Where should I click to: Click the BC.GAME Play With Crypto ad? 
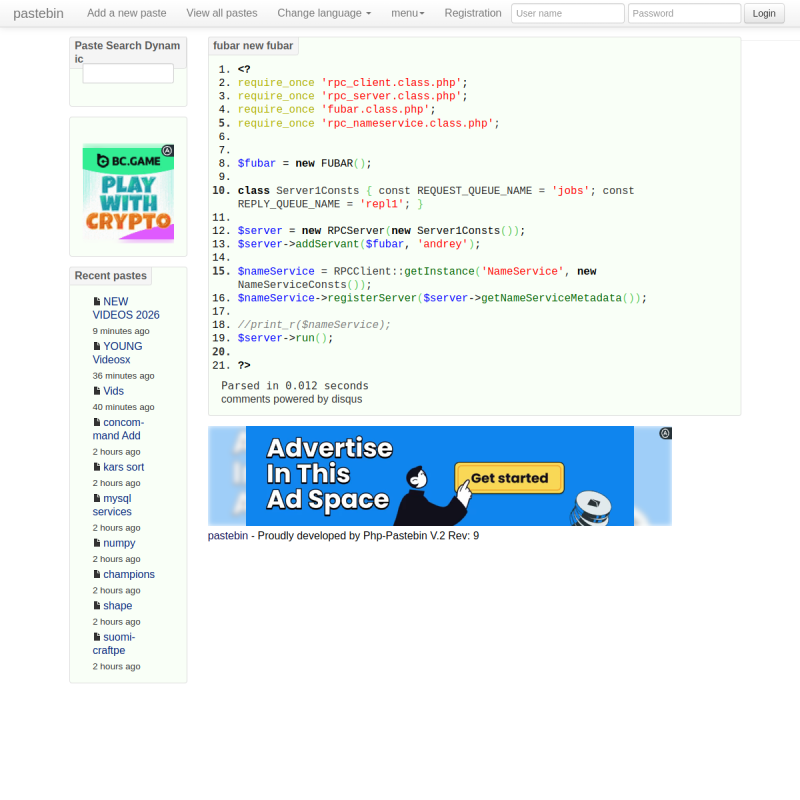[x=128, y=193]
